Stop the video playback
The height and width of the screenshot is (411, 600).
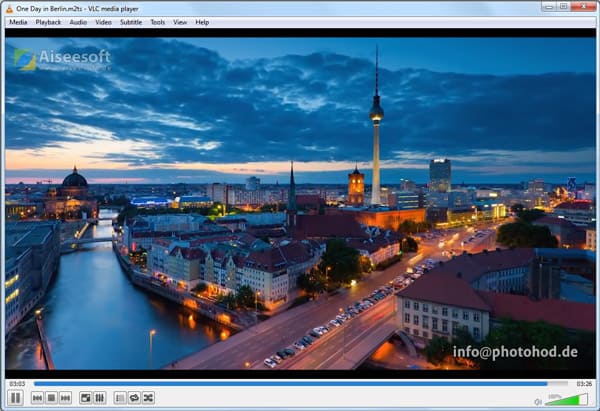pyautogui.click(x=51, y=398)
